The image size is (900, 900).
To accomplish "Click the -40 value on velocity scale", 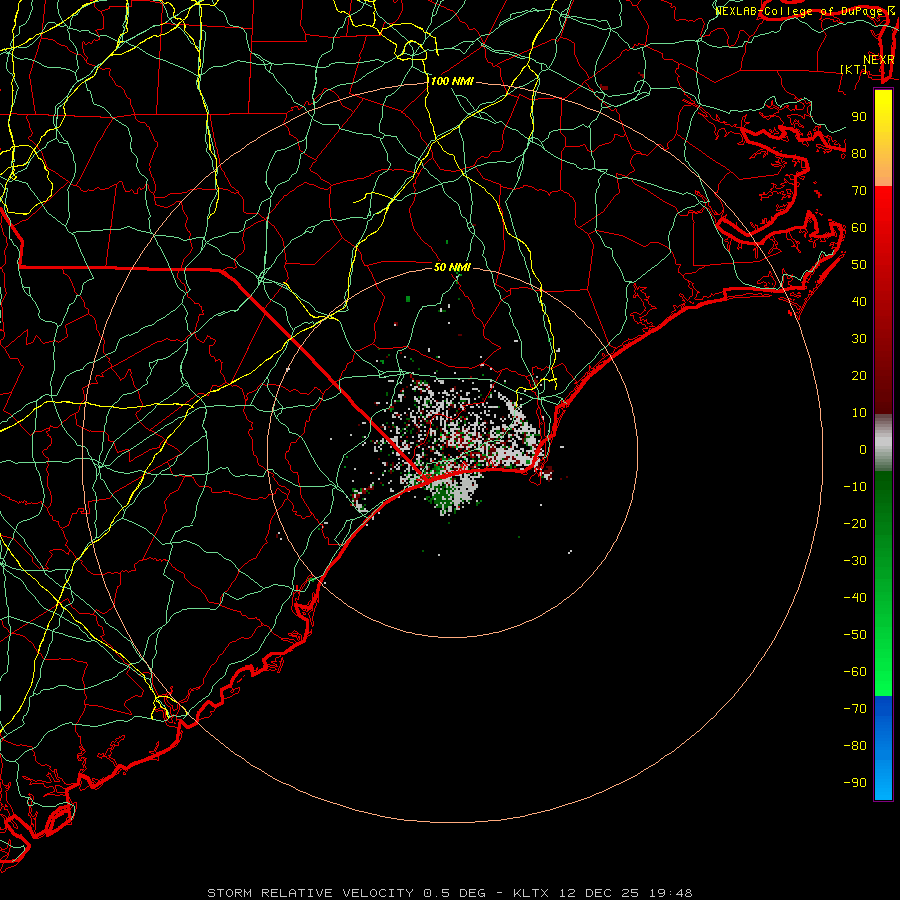I will coord(855,598).
